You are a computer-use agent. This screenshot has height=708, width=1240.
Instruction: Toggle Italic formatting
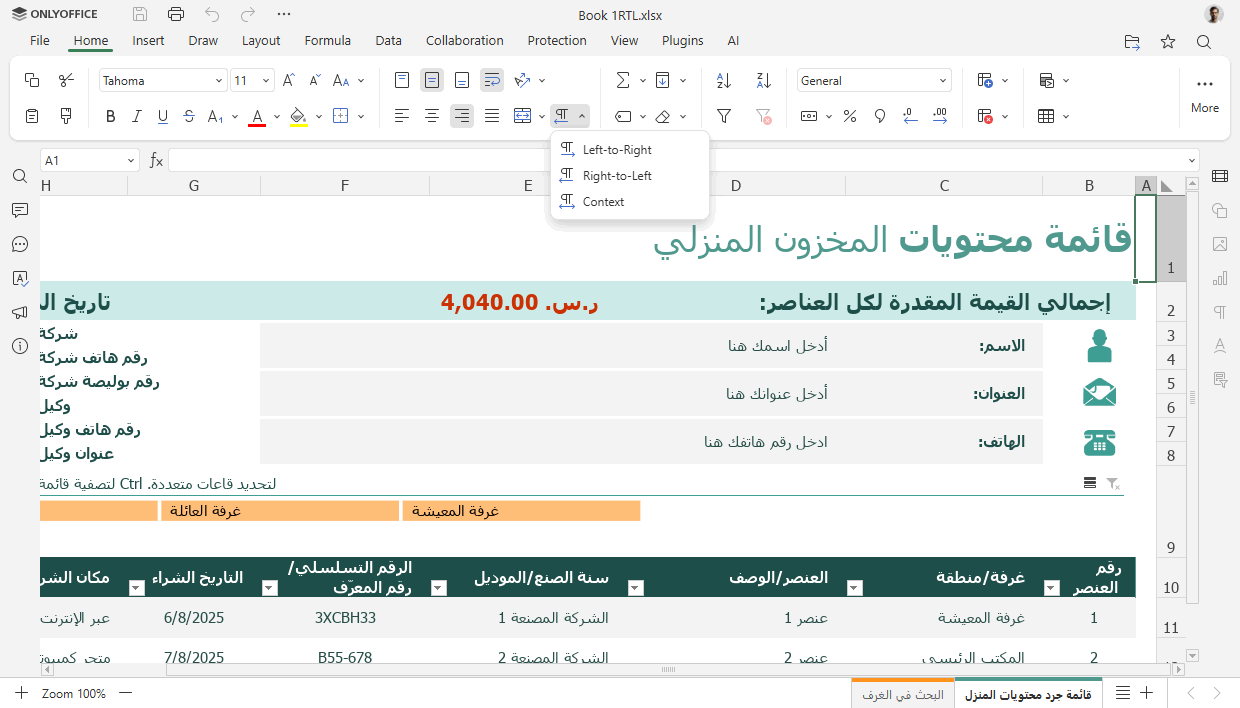click(137, 116)
